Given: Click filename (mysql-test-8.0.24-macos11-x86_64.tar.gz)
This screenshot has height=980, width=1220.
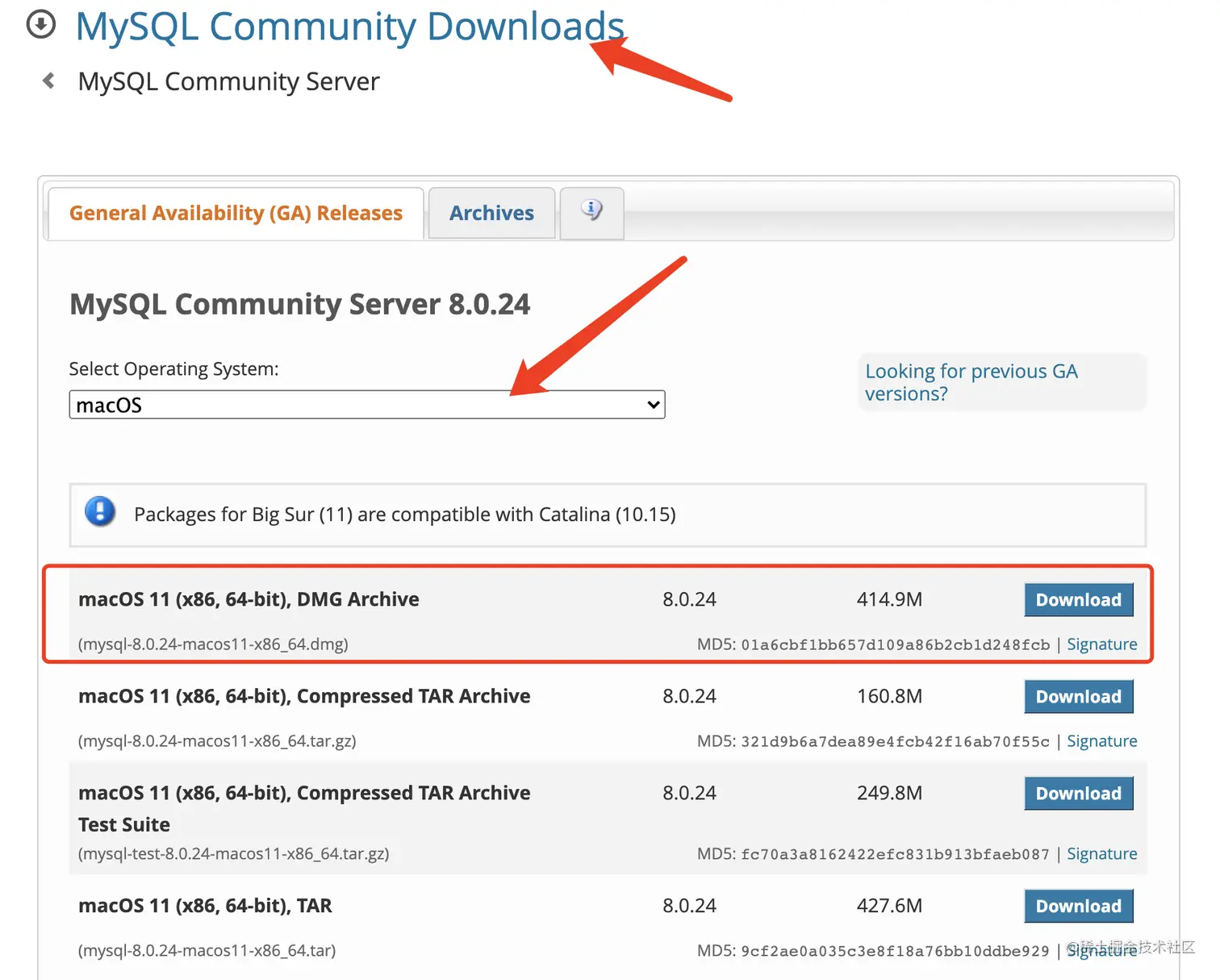Looking at the screenshot, I should tap(234, 854).
